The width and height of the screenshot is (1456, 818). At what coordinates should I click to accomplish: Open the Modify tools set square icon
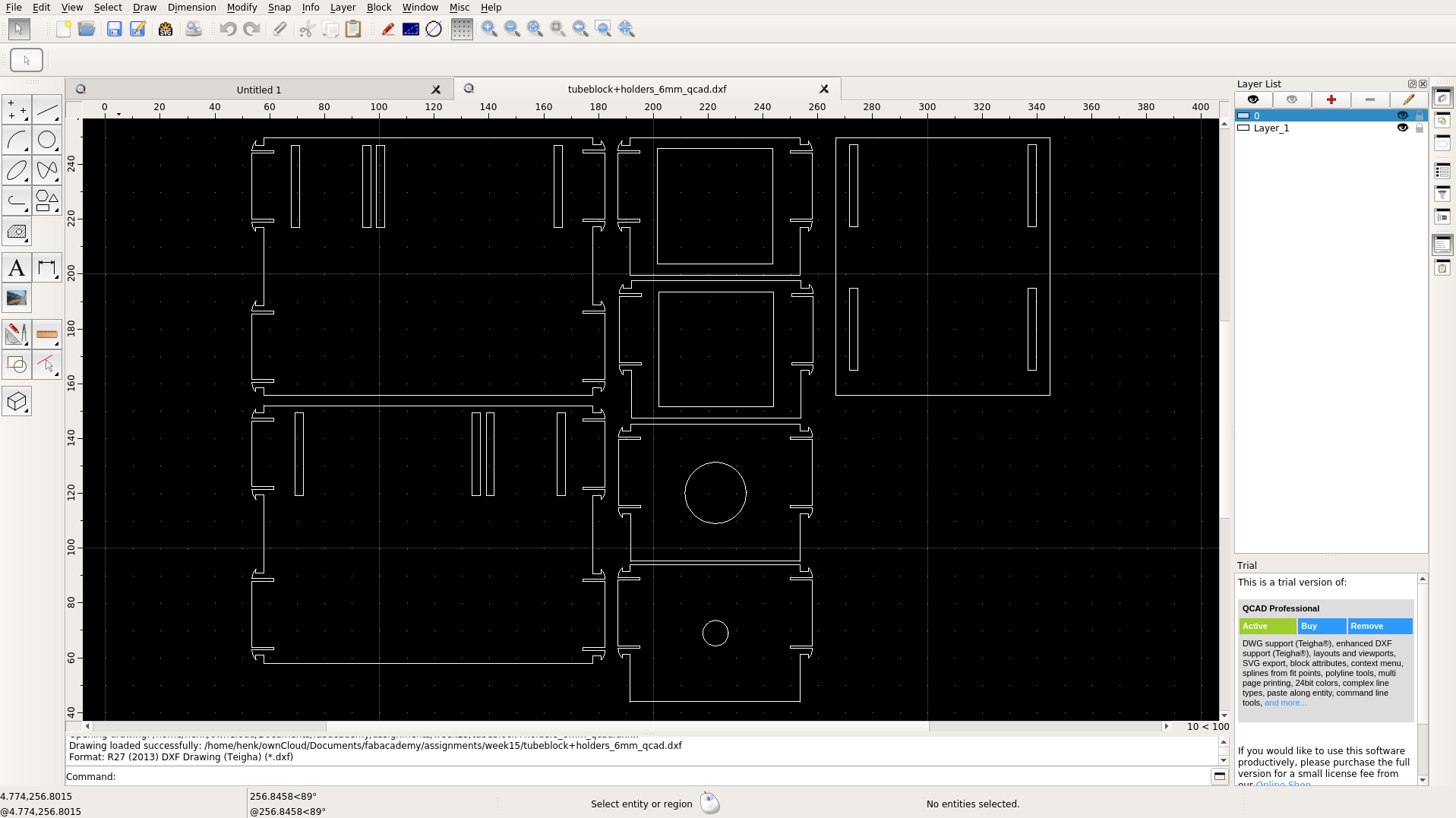tap(17, 334)
